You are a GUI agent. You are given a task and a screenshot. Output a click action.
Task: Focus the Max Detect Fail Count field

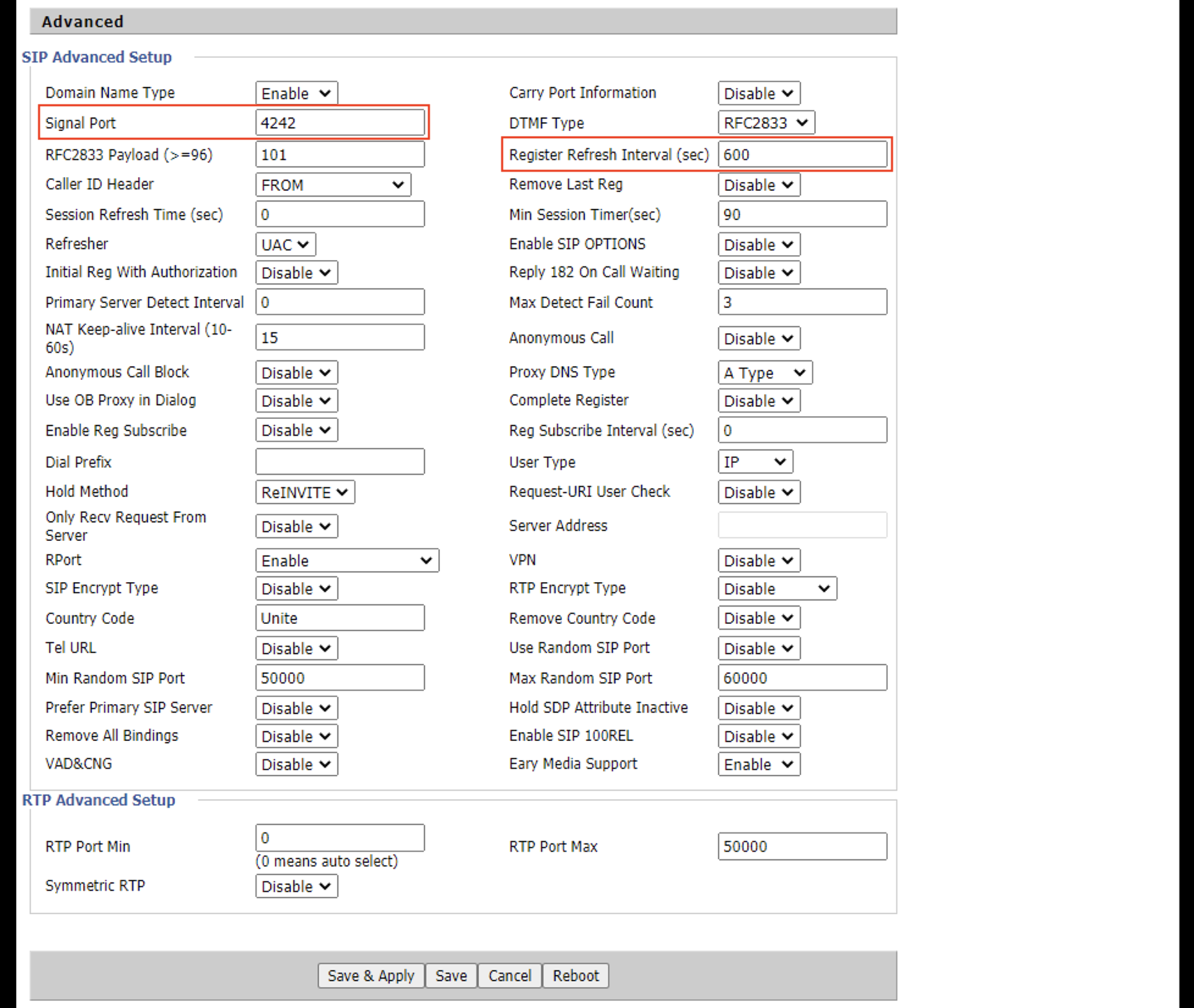(x=803, y=302)
